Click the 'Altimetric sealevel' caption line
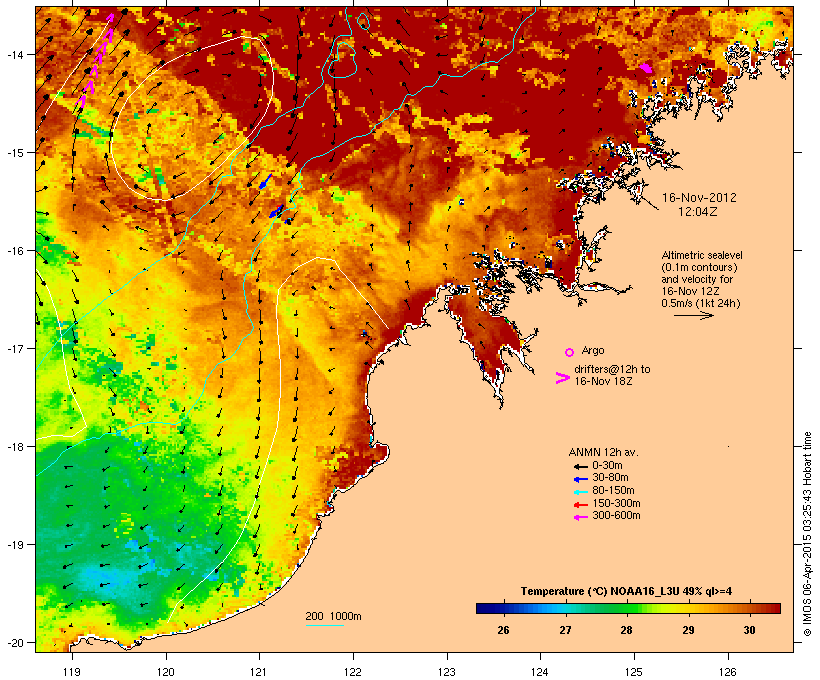The width and height of the screenshot is (820, 680). 702,255
